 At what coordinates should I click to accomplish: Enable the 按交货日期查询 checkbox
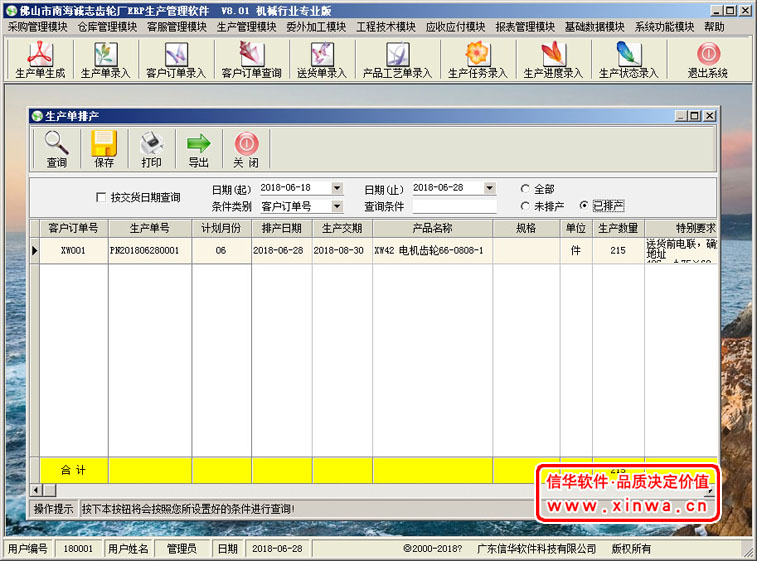(101, 197)
